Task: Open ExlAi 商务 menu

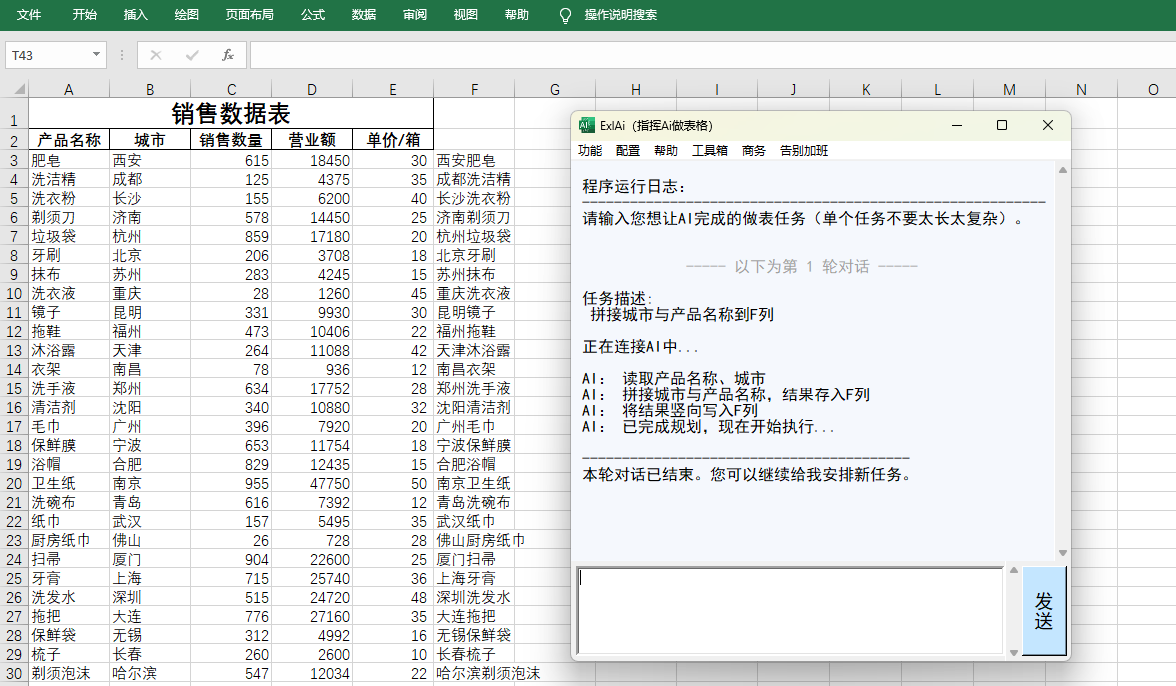Action: click(754, 151)
